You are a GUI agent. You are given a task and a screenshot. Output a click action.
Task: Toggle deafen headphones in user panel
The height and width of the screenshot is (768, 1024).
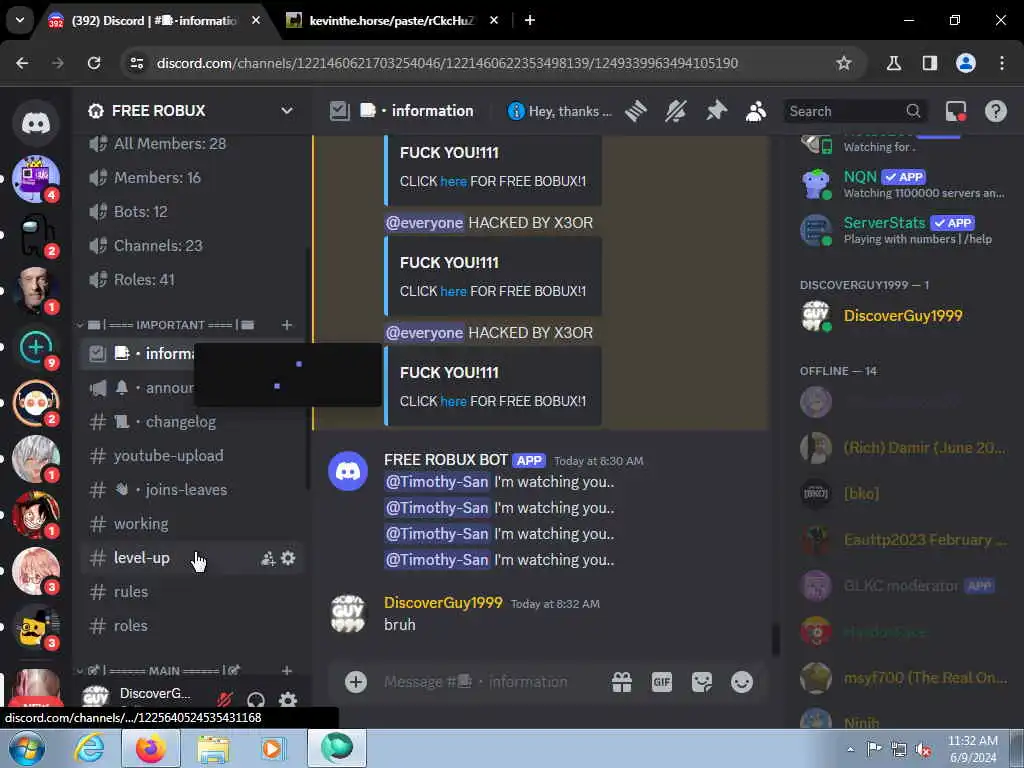tap(256, 699)
